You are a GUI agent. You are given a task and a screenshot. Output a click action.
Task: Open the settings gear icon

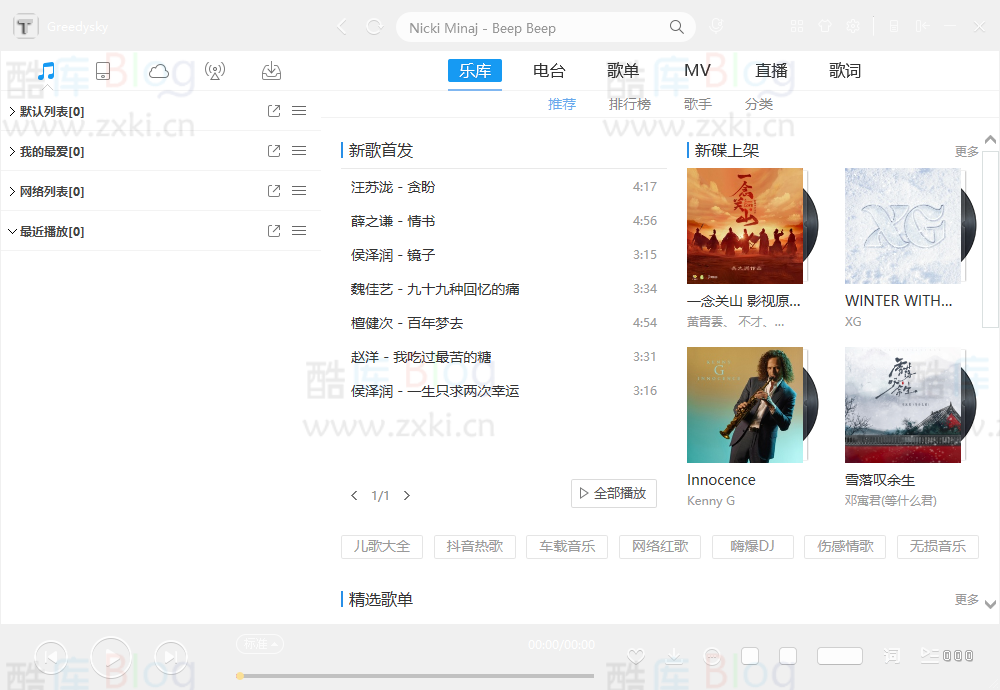851,25
